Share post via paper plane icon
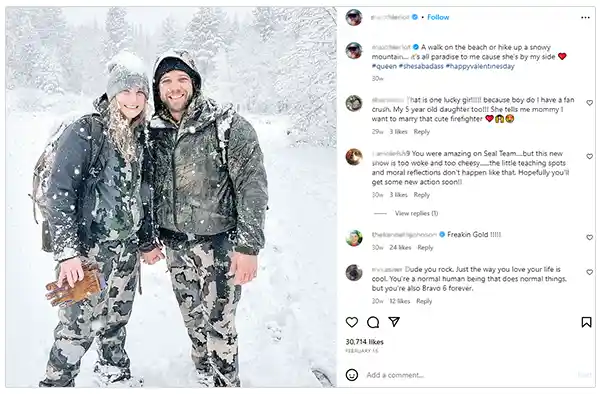Screen dimensions: 600x394 point(394,322)
